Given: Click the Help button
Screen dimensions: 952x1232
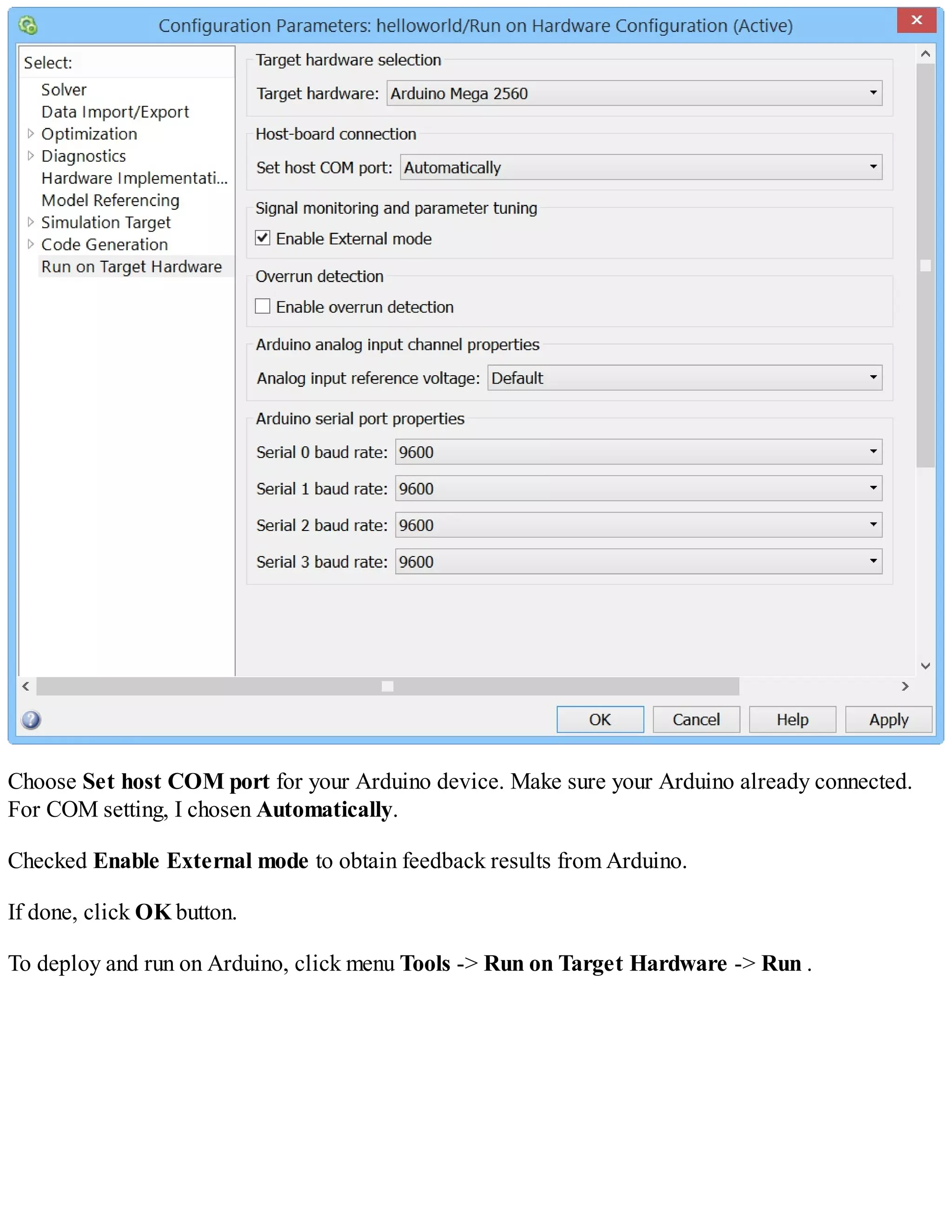Looking at the screenshot, I should click(793, 720).
